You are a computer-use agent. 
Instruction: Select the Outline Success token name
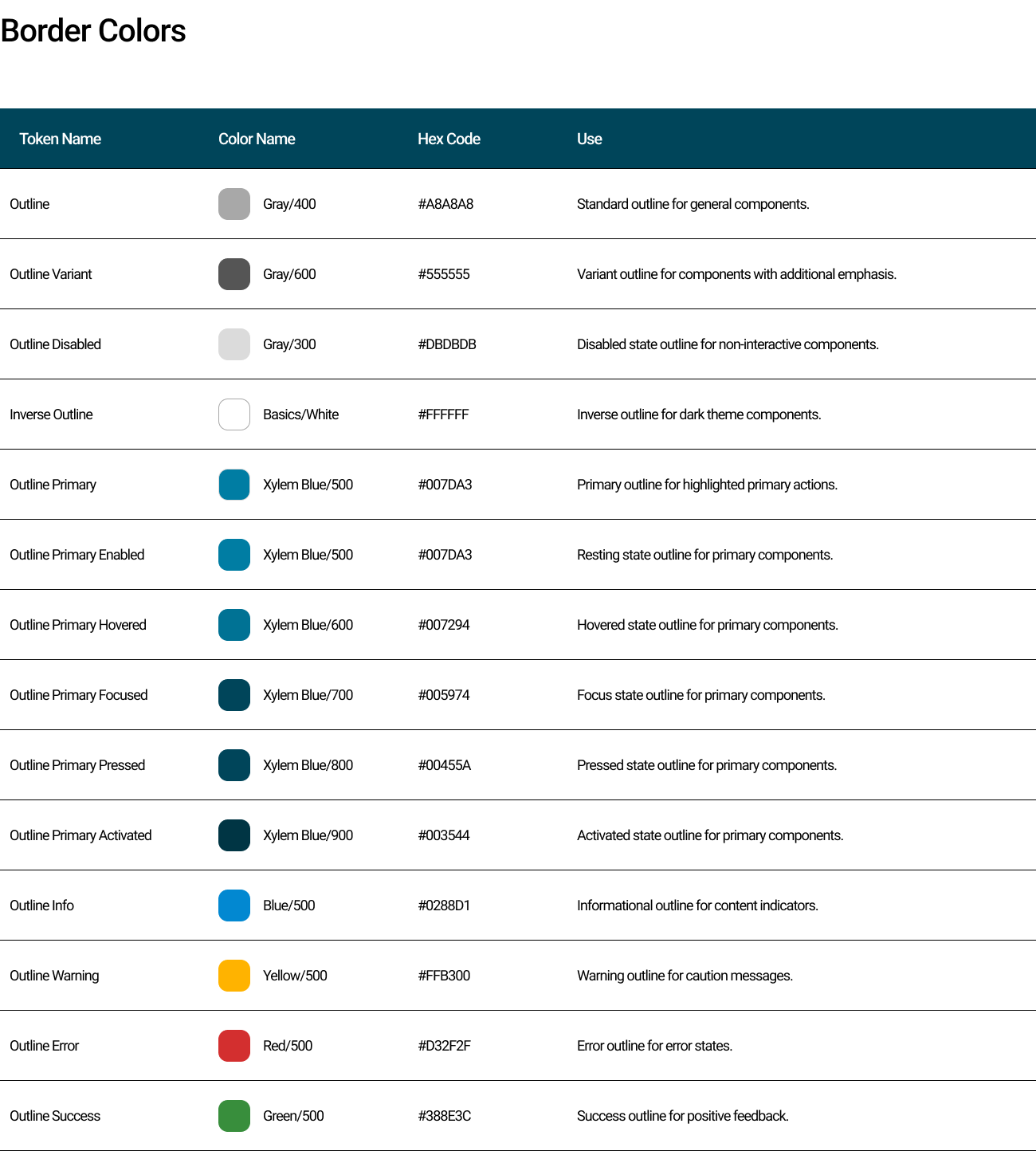click(54, 1116)
